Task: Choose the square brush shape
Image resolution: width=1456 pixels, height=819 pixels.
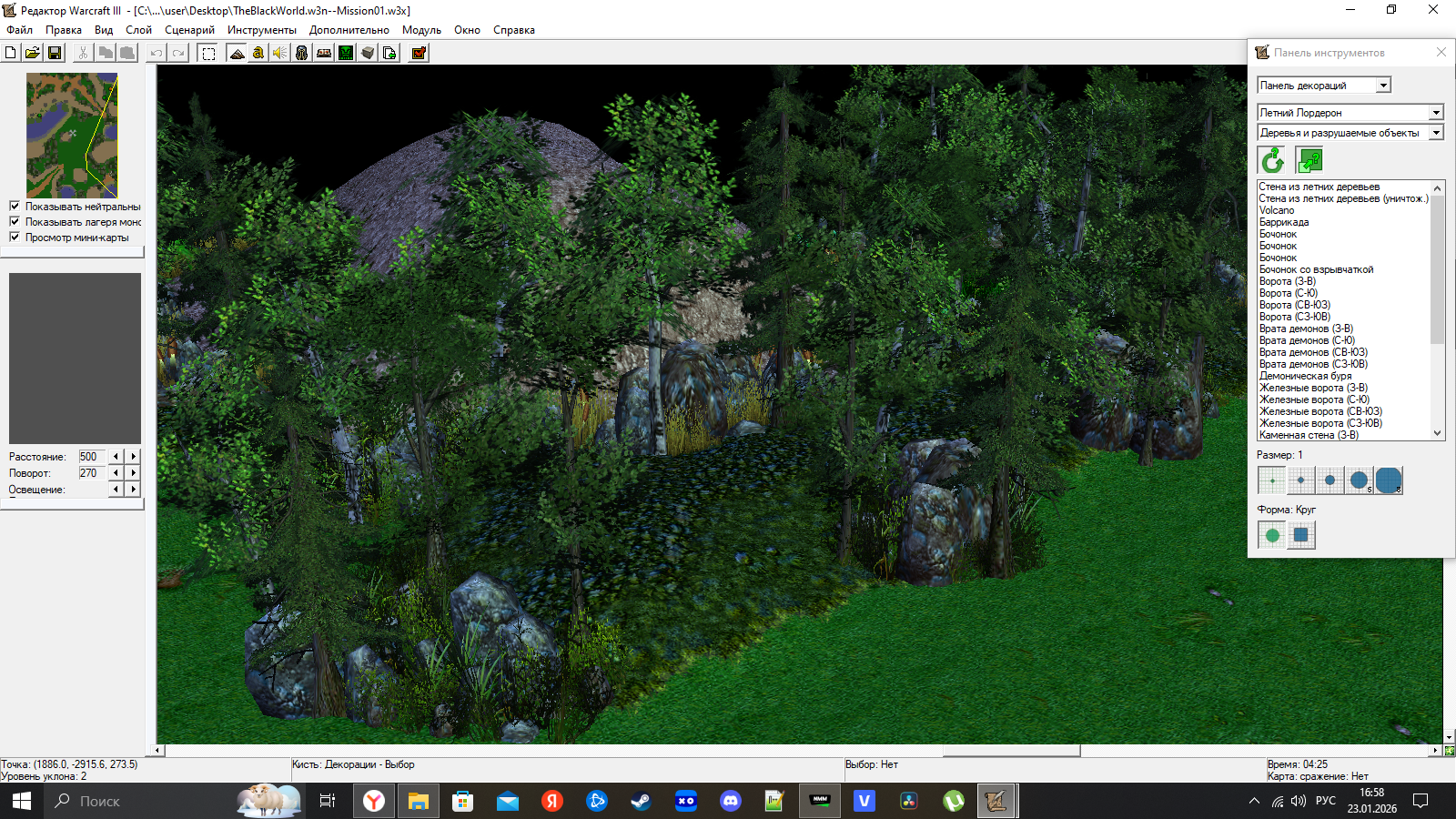Action: [1301, 535]
